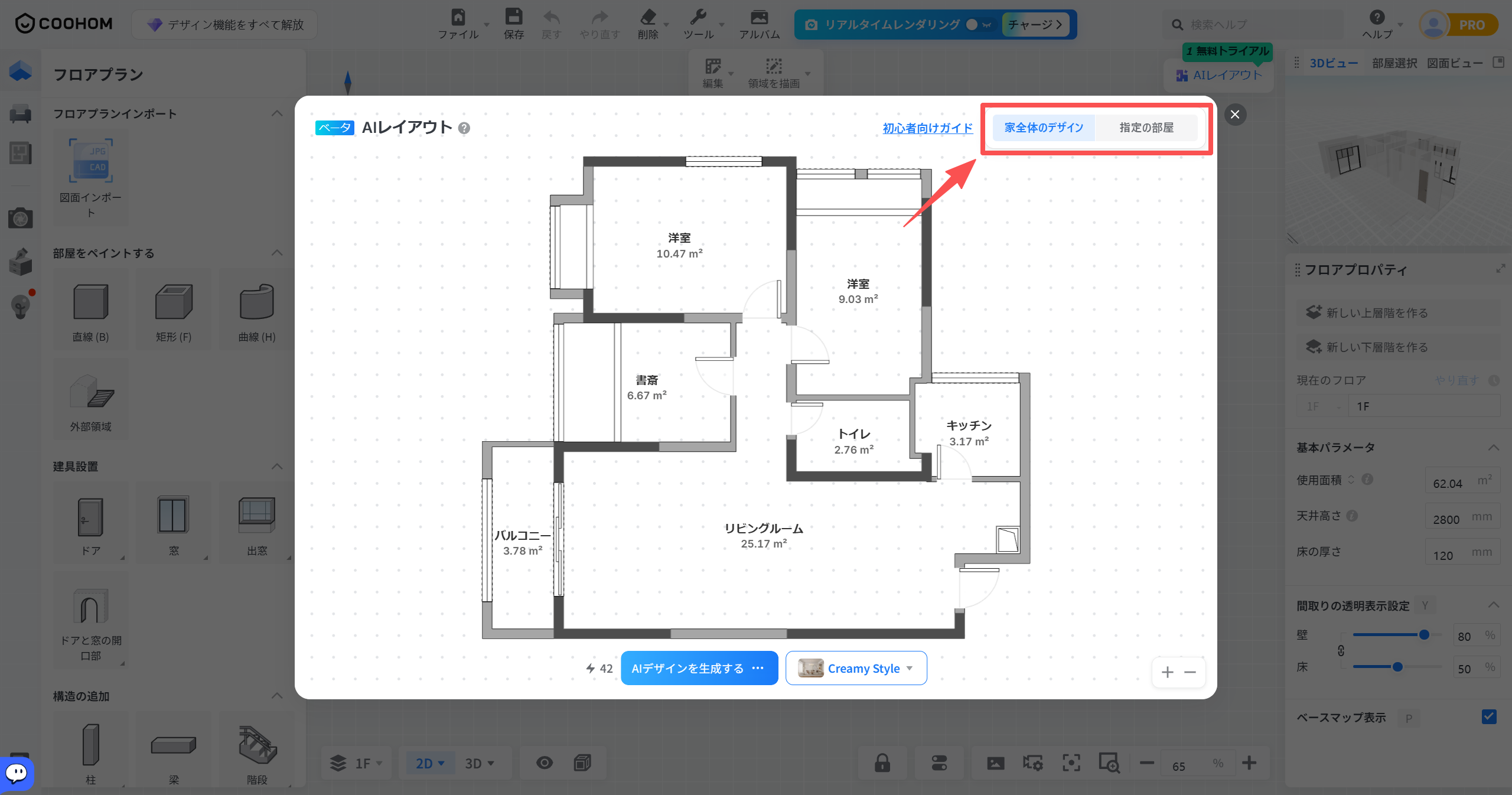
Task: Open the Creamy Style dropdown
Action: pyautogui.click(x=856, y=668)
